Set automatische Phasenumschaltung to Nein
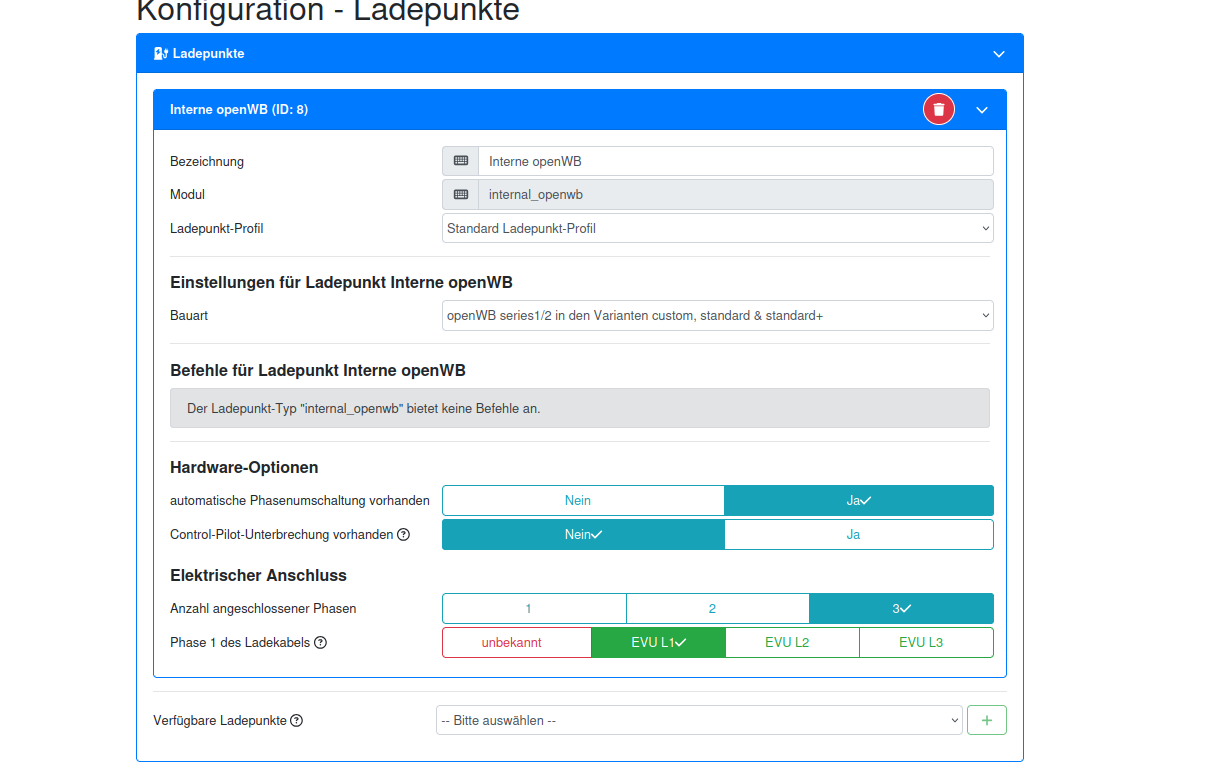This screenshot has height=765, width=1221. (583, 500)
